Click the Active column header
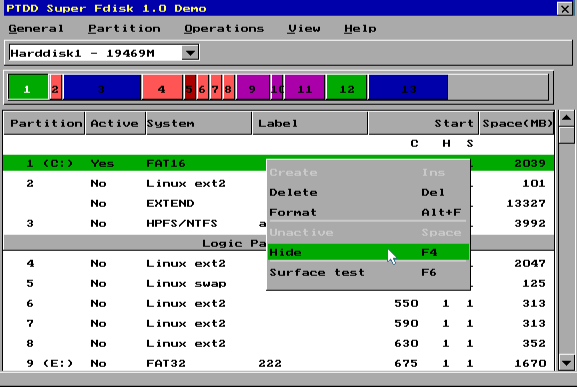This screenshot has height=387, width=579. click(116, 123)
